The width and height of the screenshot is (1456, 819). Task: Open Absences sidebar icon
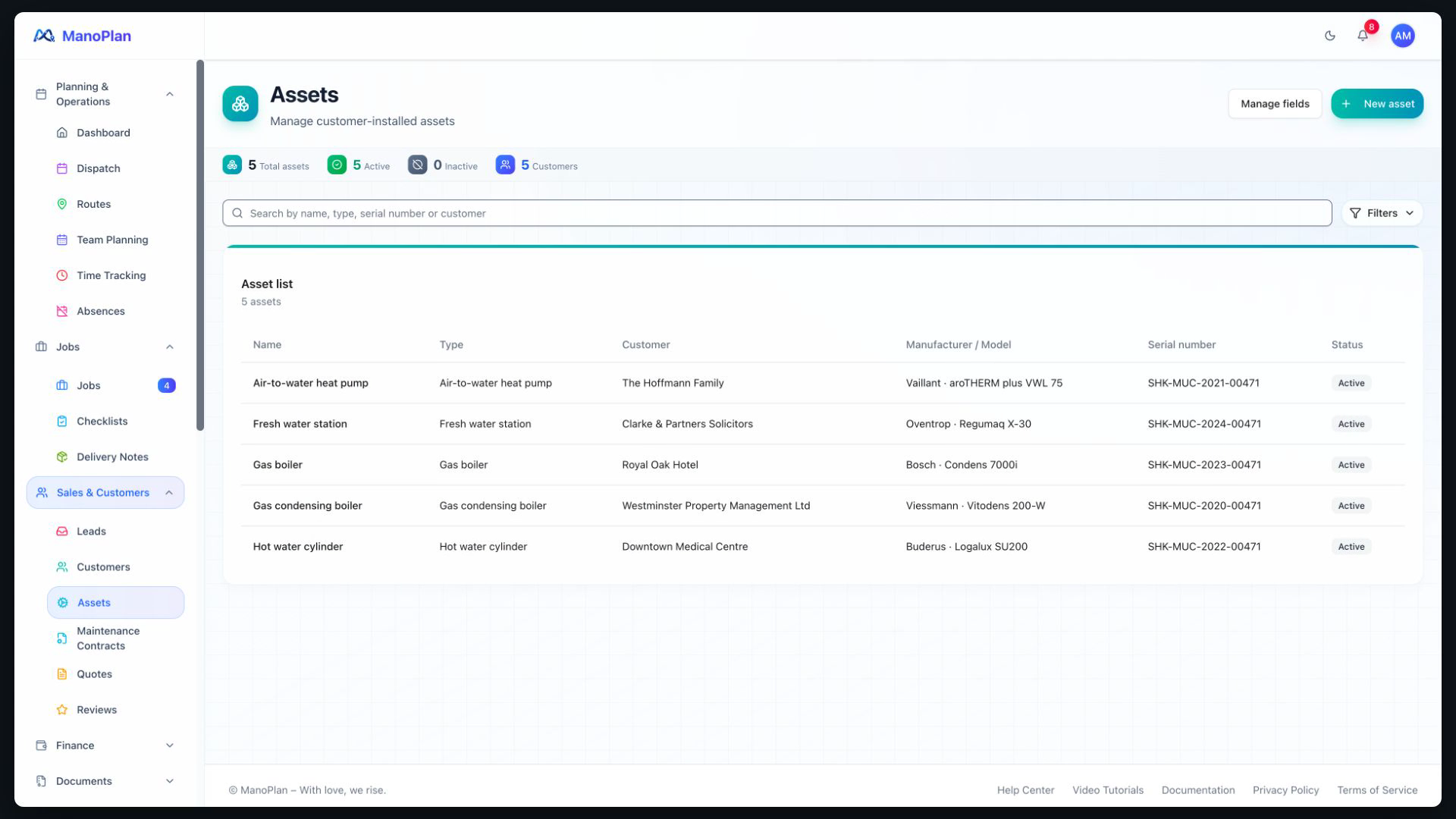[x=62, y=311]
